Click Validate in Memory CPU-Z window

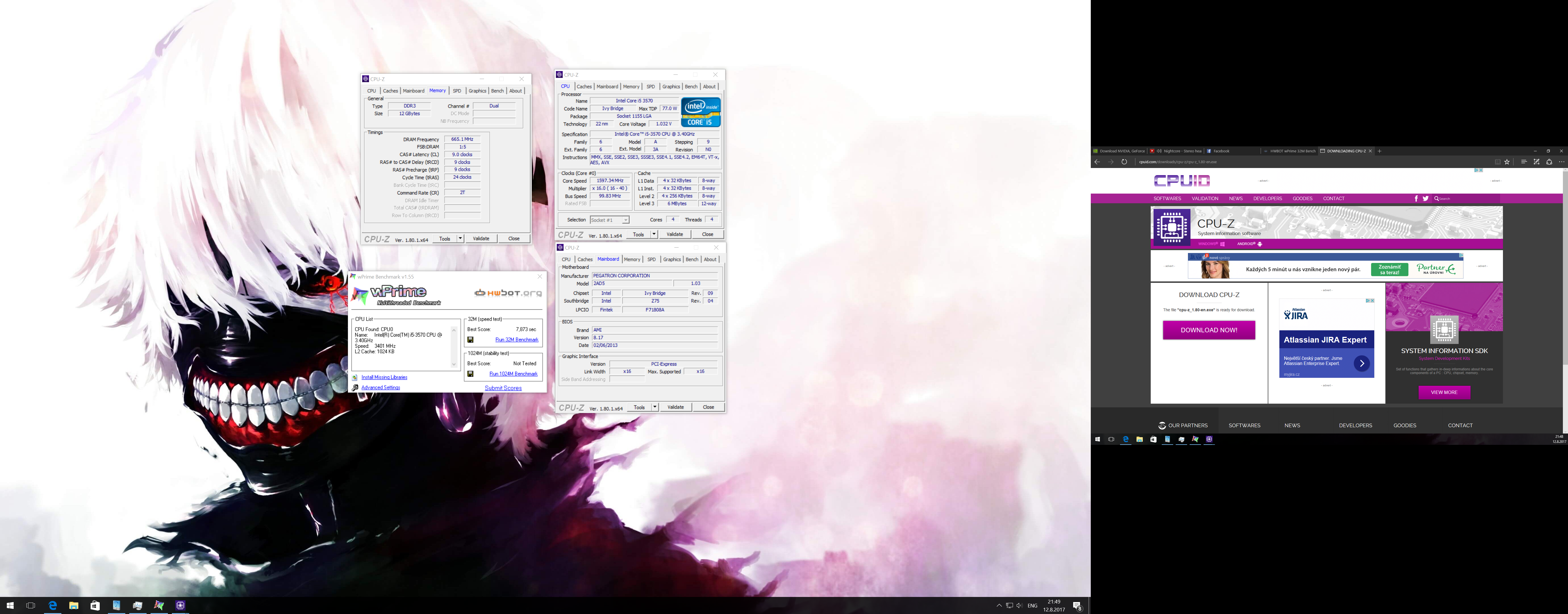click(481, 239)
